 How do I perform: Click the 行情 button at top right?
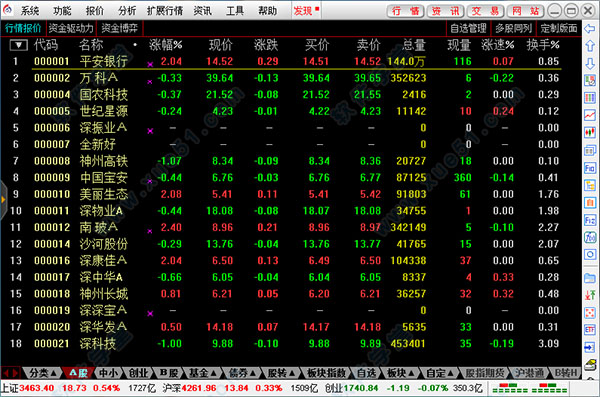(x=406, y=11)
